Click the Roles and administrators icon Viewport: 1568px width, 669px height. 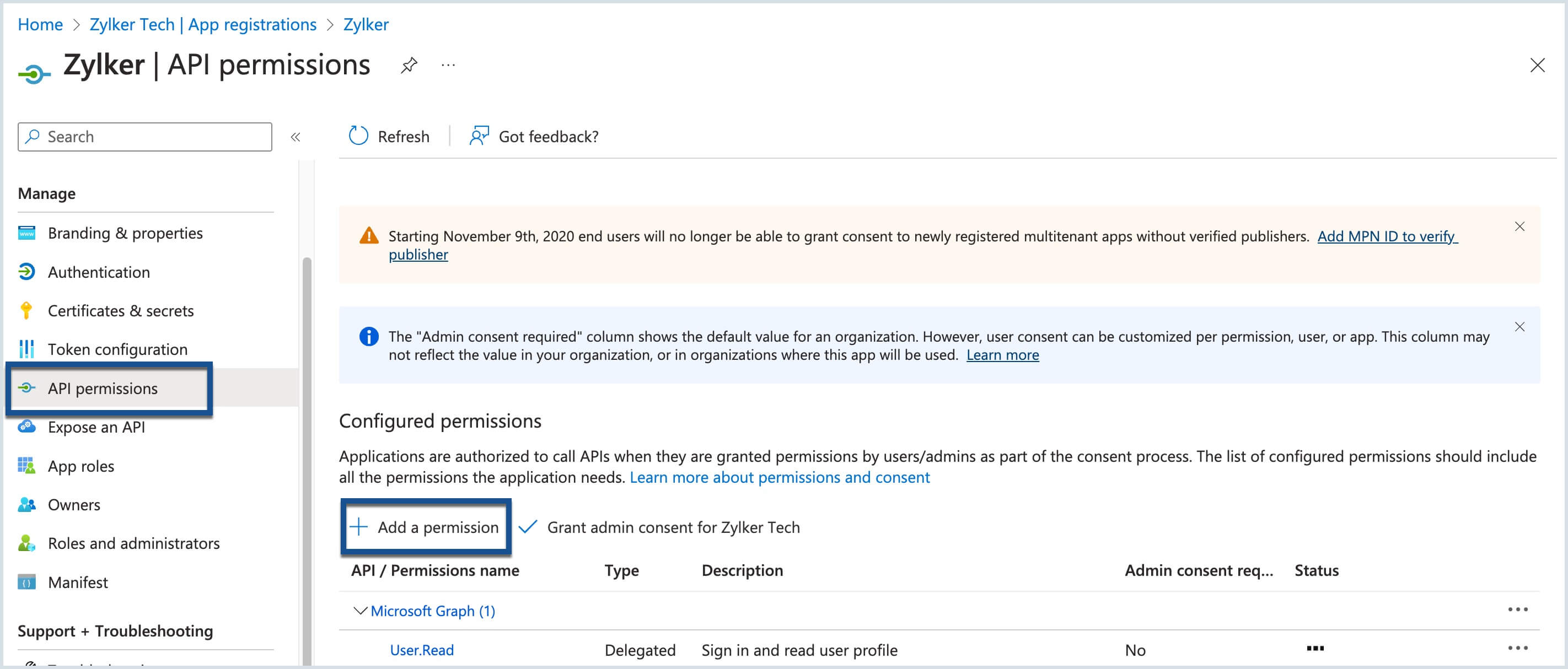26,542
